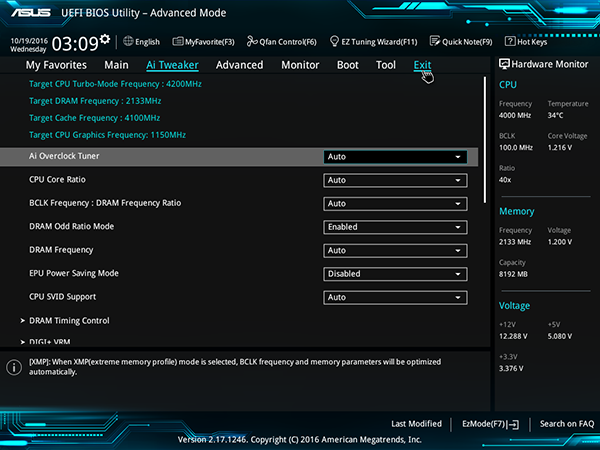Click the Qfan Control fan icon
Image resolution: width=600 pixels, height=450 pixels.
pos(252,41)
